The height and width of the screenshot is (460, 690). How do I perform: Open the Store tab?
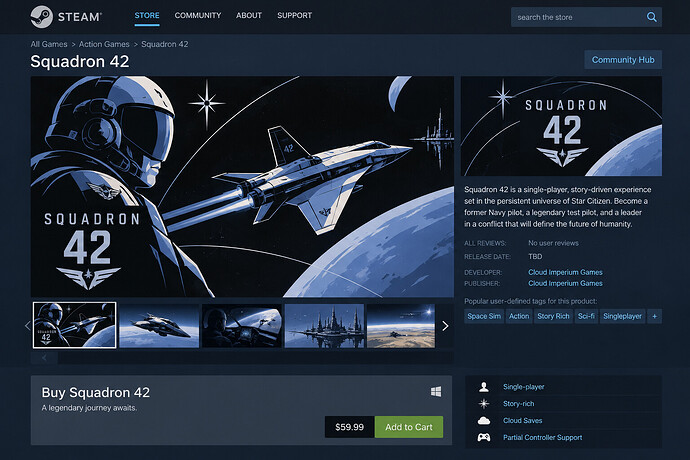point(147,15)
